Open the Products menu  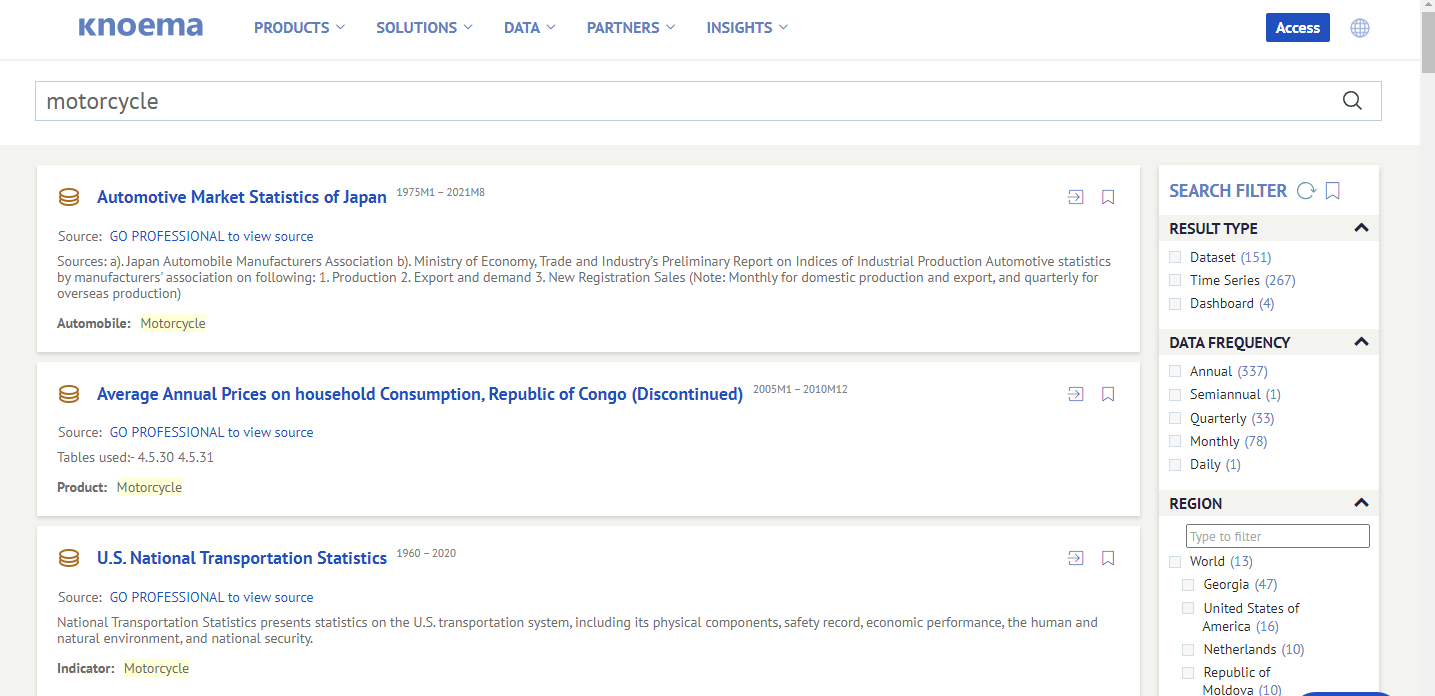pyautogui.click(x=299, y=28)
